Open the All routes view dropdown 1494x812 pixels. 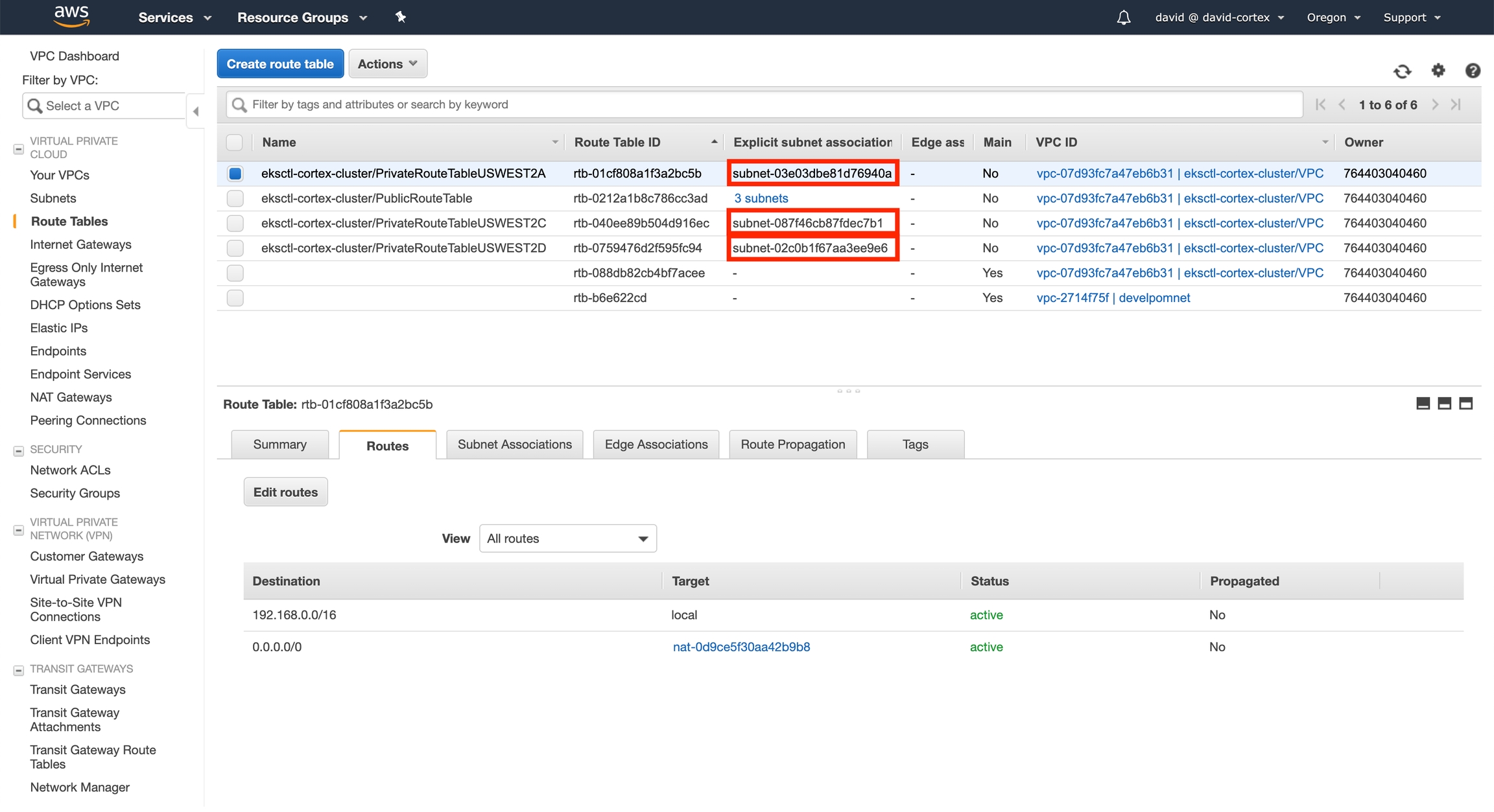(x=567, y=539)
